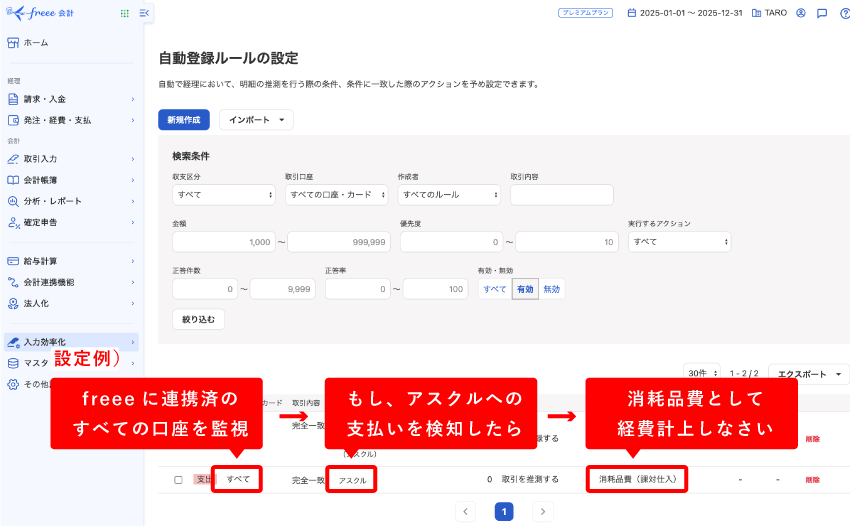Go to the next page arrow
The height and width of the screenshot is (526, 850).
point(543,512)
